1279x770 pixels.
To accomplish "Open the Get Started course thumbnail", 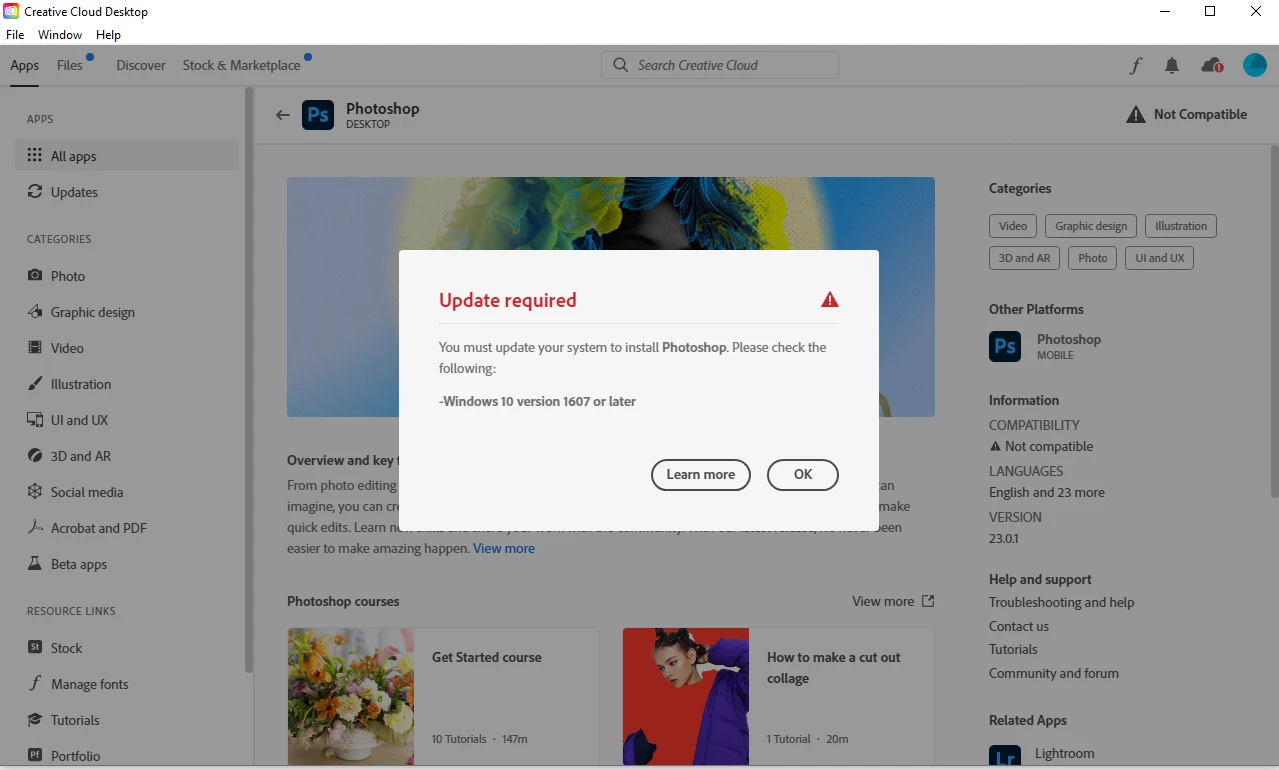I will point(351,697).
